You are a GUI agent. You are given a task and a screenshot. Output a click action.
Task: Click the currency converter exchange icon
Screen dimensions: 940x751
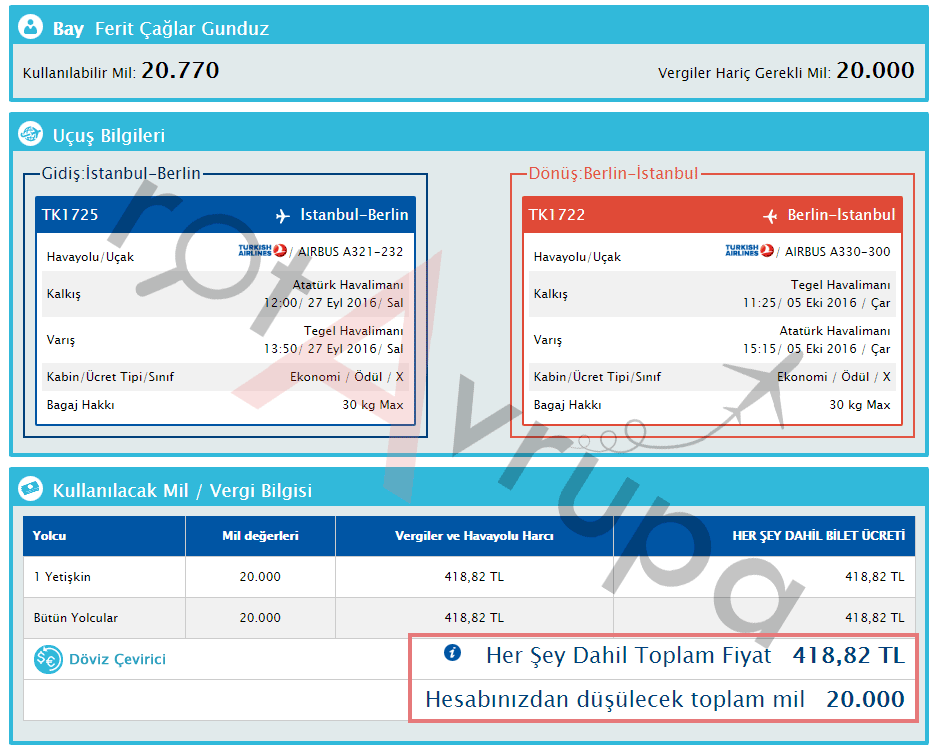coord(48,659)
